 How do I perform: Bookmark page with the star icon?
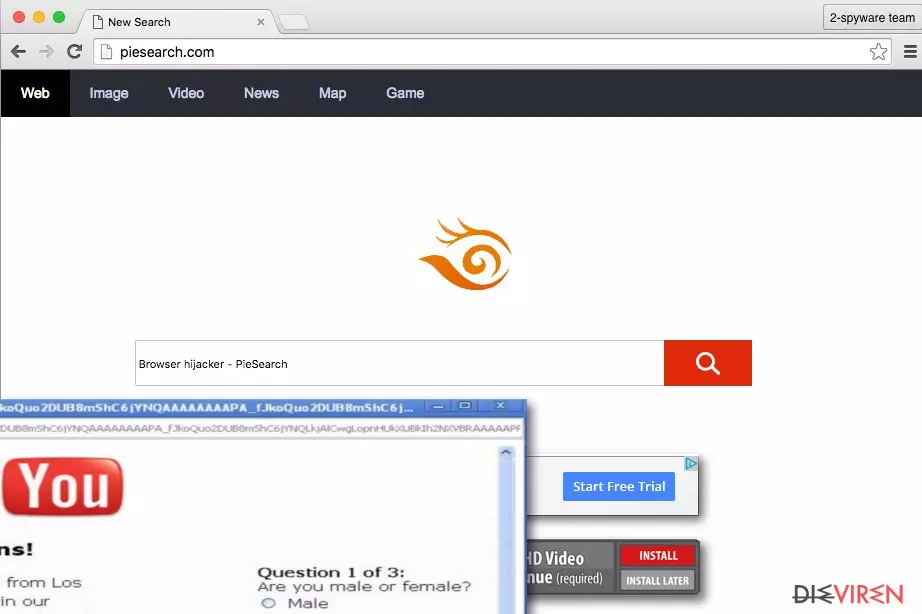(x=878, y=52)
